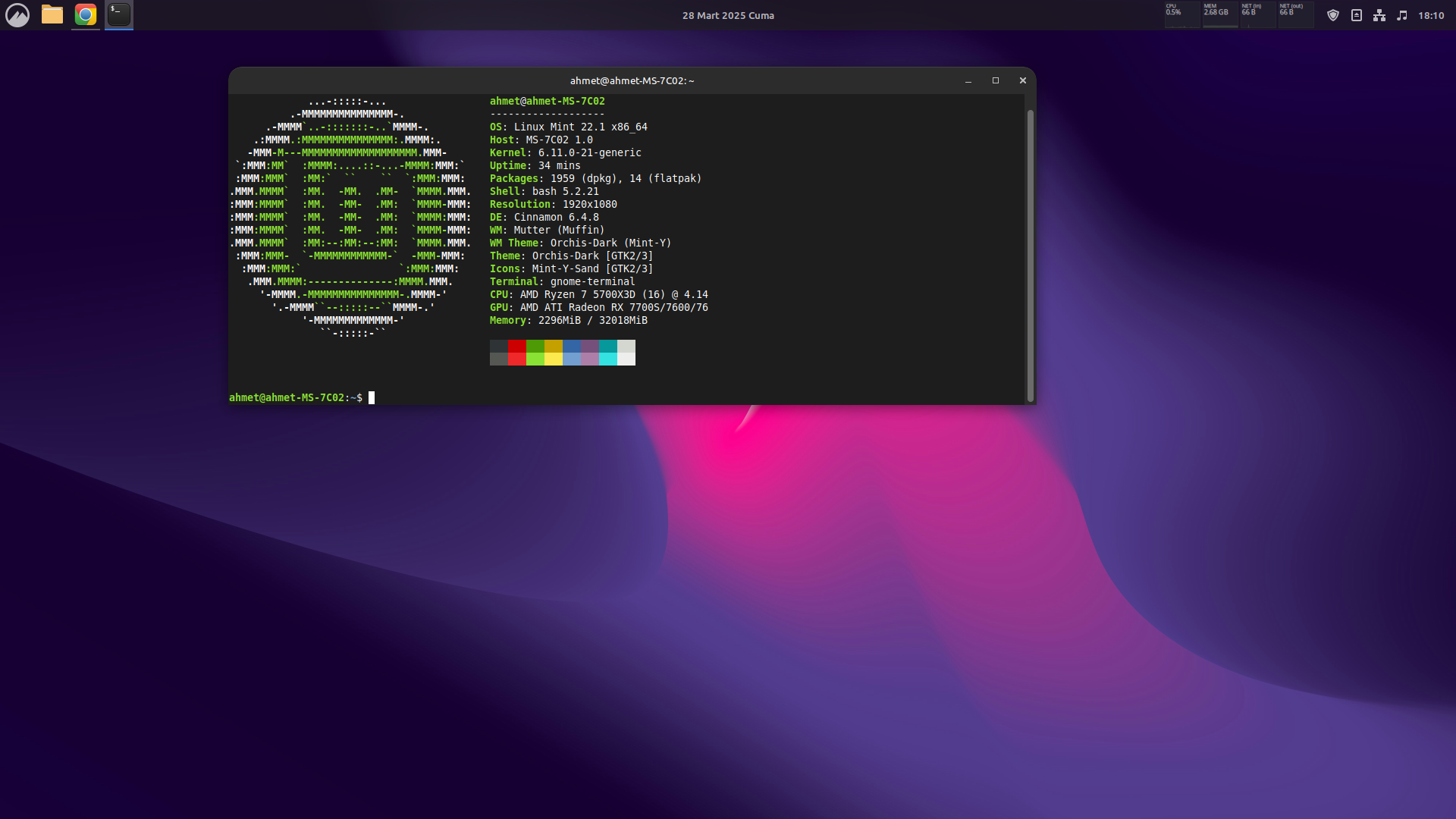Close the terminal window
This screenshot has height=819, width=1456.
pos(1023,80)
